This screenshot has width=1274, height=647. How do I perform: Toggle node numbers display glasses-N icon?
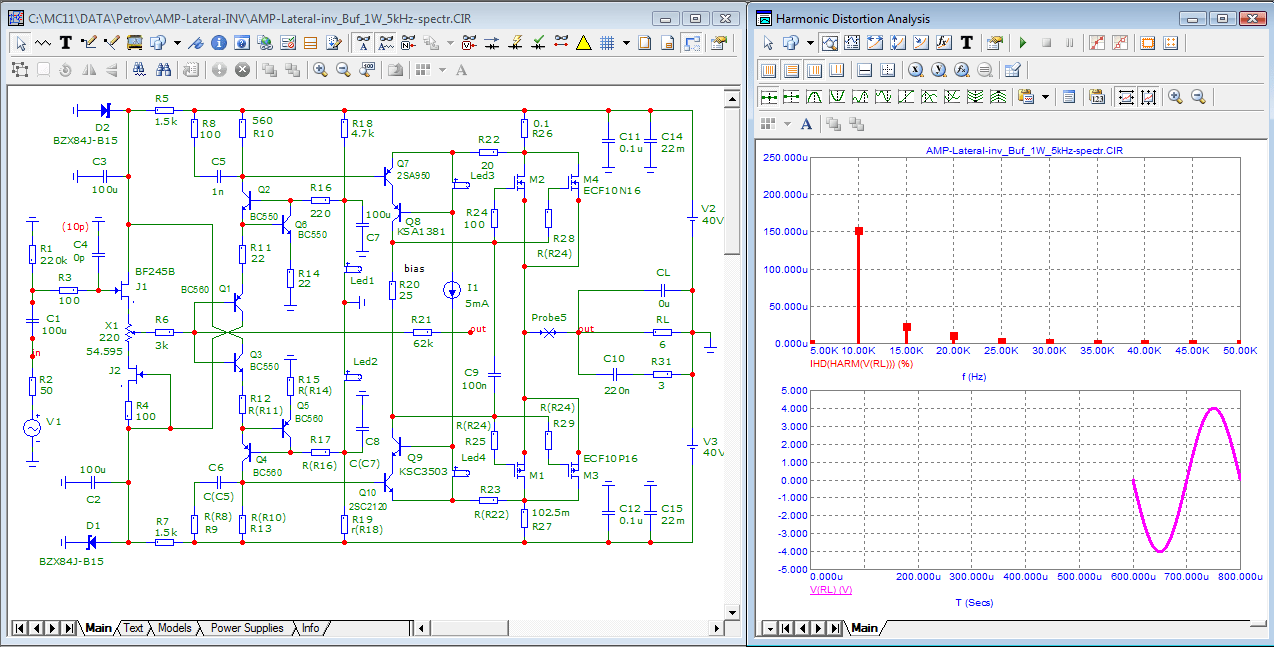(408, 43)
